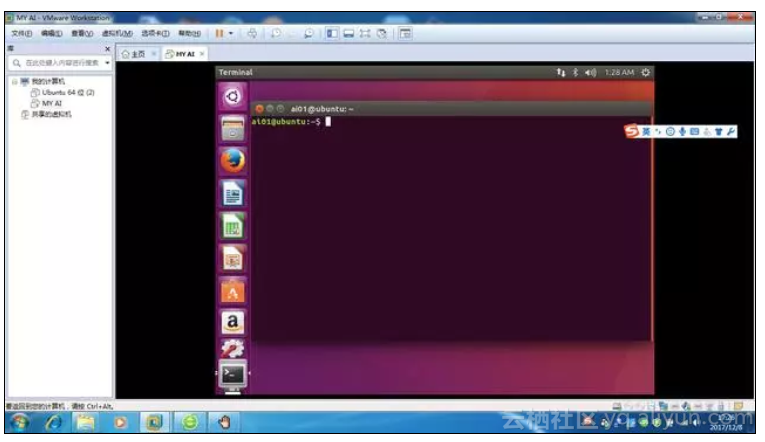Open the Files manager in Ubuntu launcher
This screenshot has height=442, width=765.
(x=233, y=129)
